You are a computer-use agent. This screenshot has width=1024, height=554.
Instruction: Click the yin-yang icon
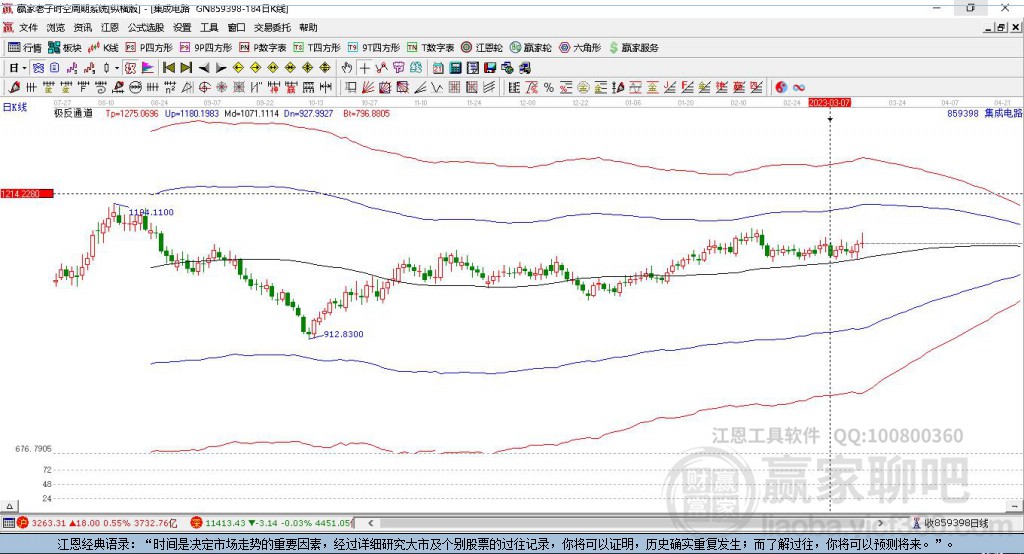781,88
